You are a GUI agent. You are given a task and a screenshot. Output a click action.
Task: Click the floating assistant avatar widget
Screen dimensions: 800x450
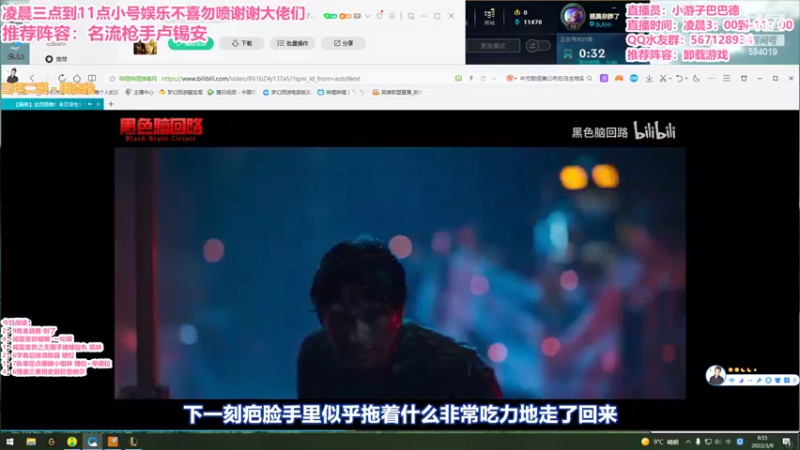[715, 375]
